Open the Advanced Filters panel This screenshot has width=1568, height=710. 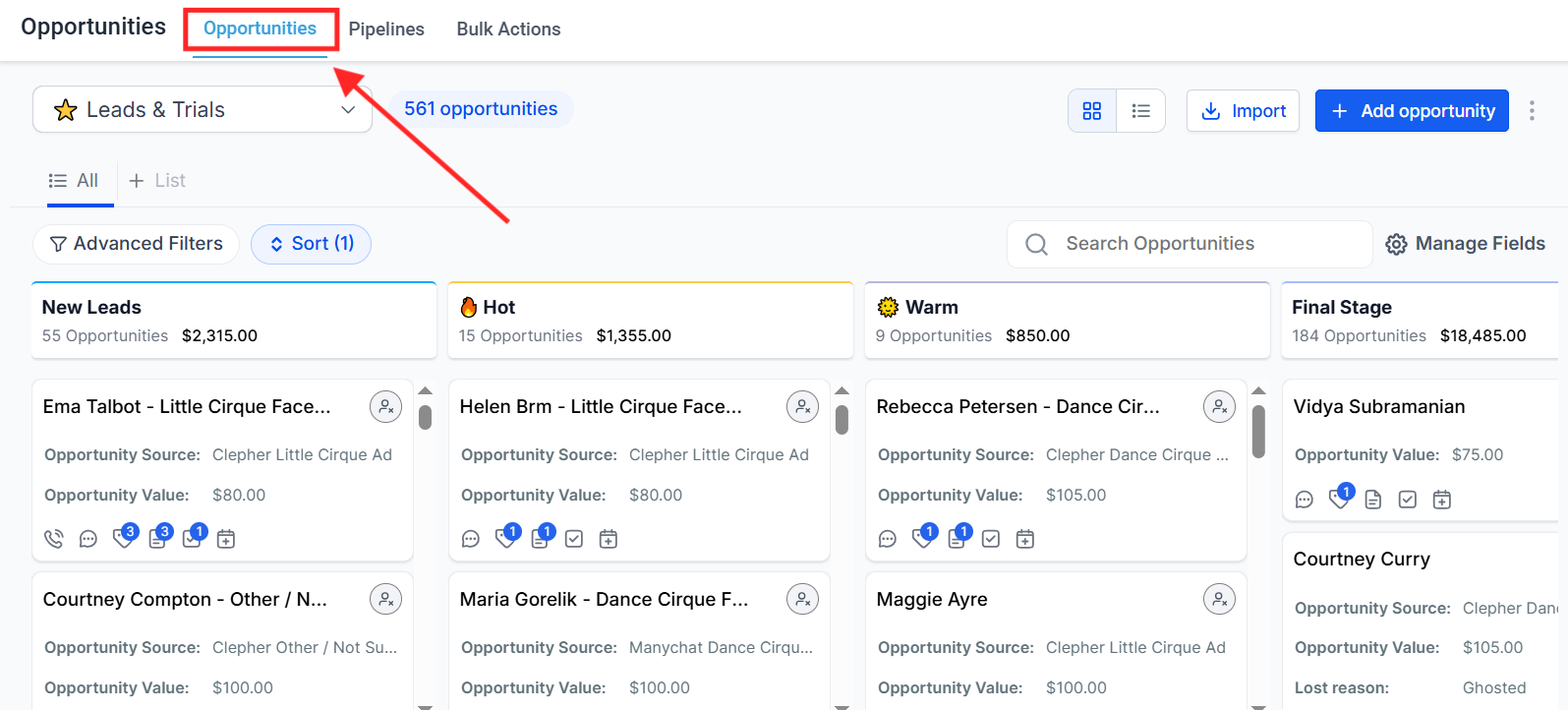point(137,244)
